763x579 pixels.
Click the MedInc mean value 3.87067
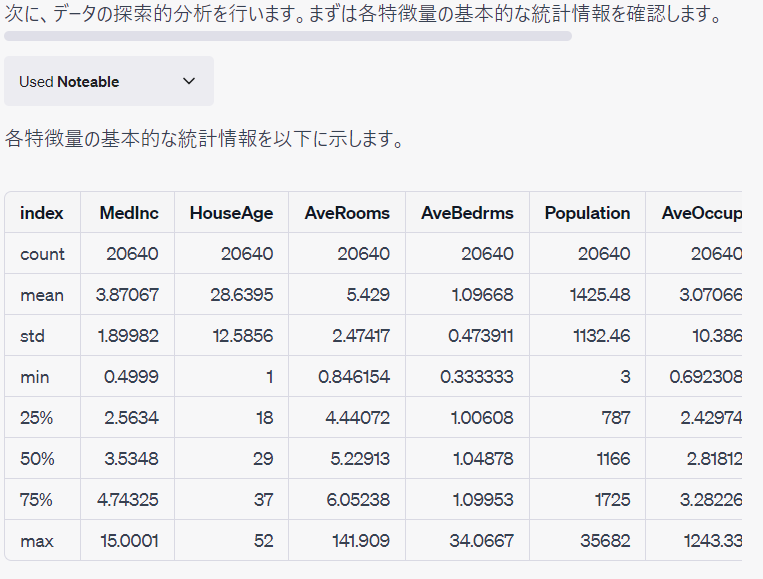130,295
